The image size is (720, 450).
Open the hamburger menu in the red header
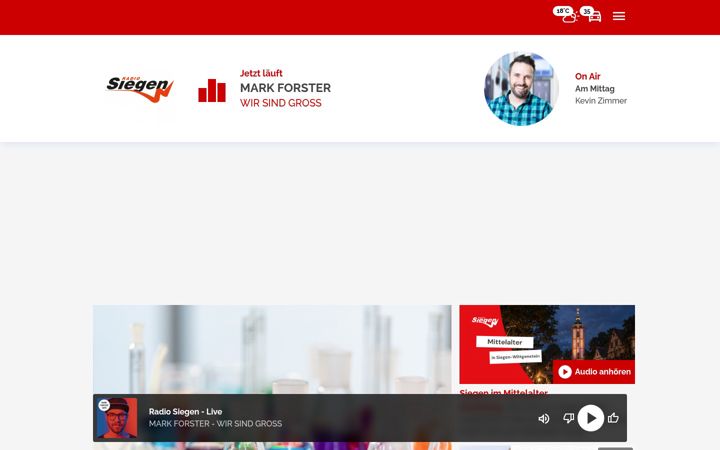pyautogui.click(x=619, y=17)
